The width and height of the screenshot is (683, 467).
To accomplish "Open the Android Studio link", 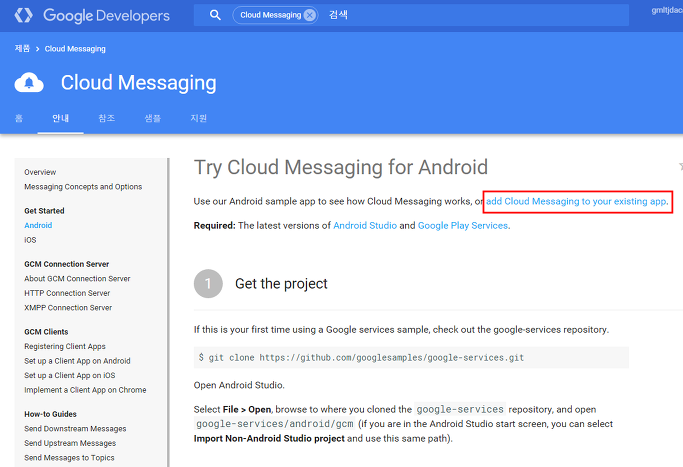I will (365, 226).
